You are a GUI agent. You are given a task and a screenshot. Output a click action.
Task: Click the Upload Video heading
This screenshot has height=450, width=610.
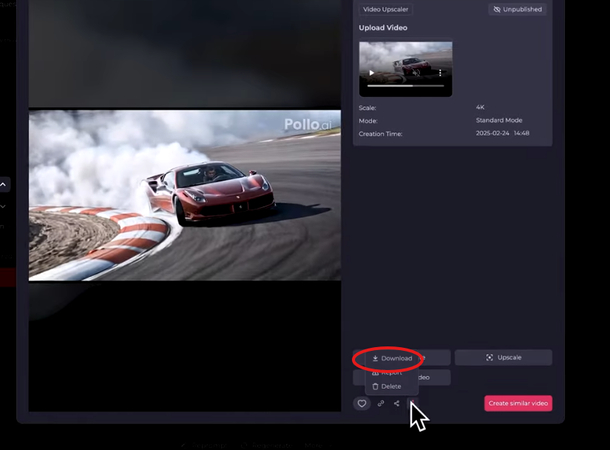pyautogui.click(x=383, y=28)
